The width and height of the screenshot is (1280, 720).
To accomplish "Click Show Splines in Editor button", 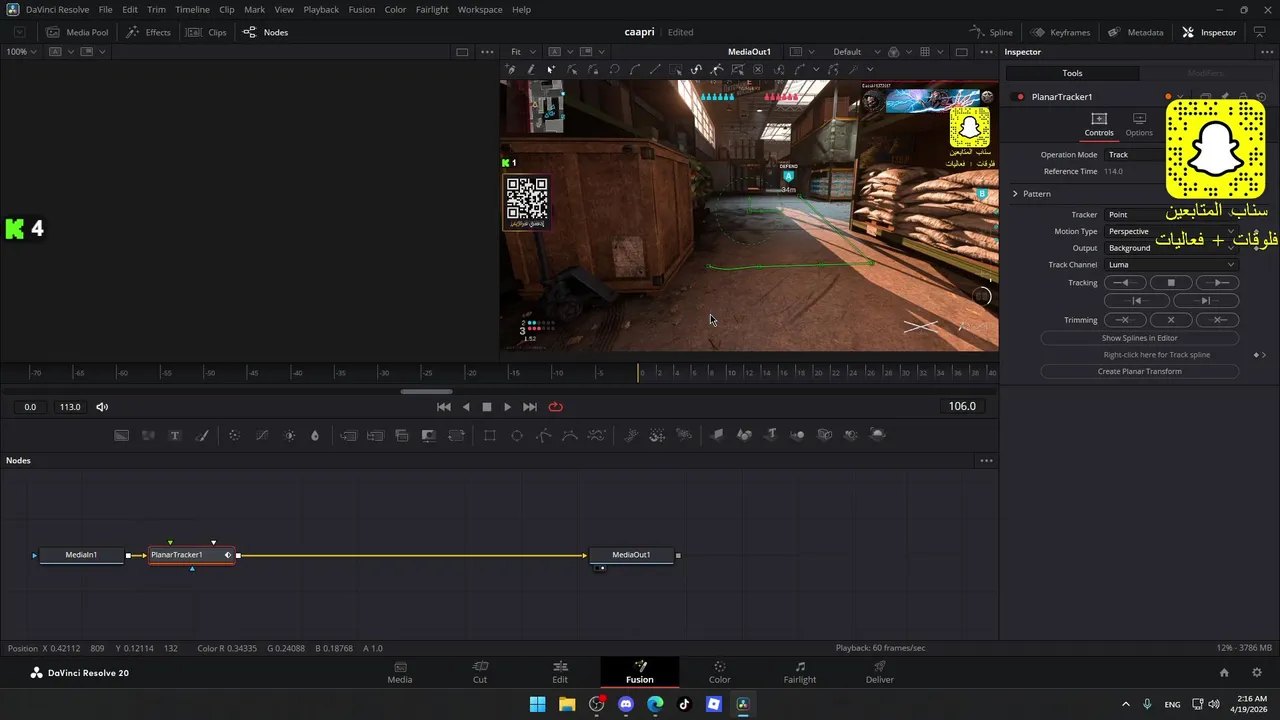I will [x=1140, y=338].
